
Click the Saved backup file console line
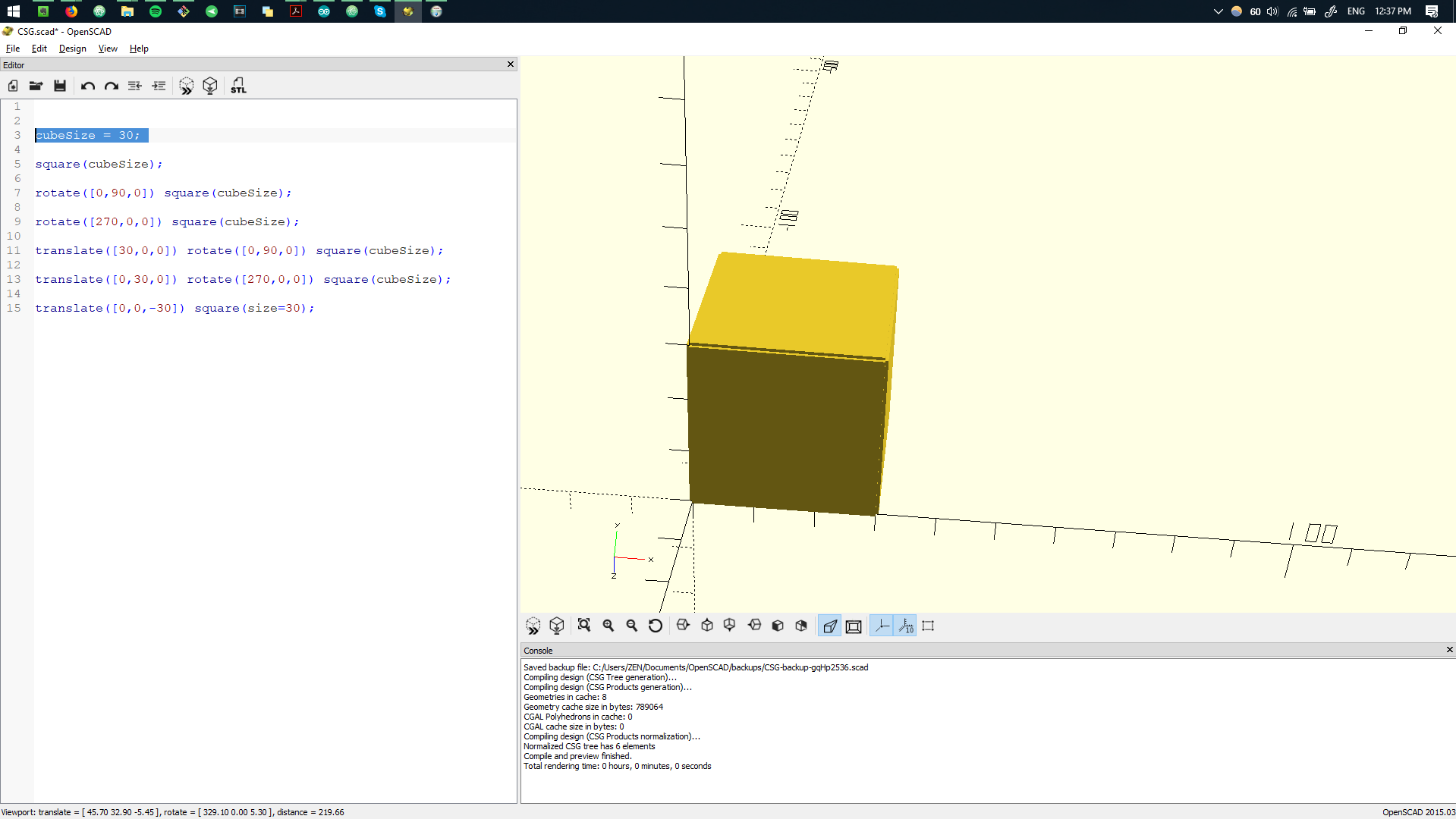pos(696,667)
